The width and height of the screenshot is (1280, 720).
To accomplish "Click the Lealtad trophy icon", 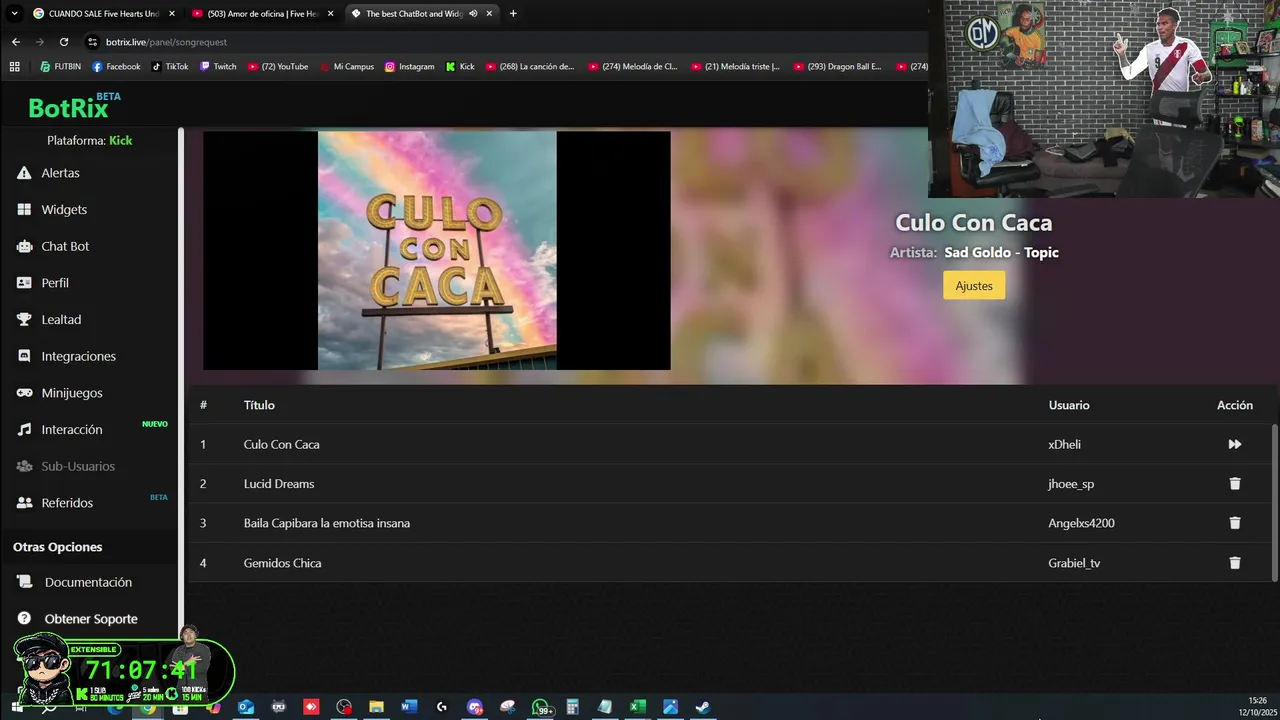I will click(24, 320).
